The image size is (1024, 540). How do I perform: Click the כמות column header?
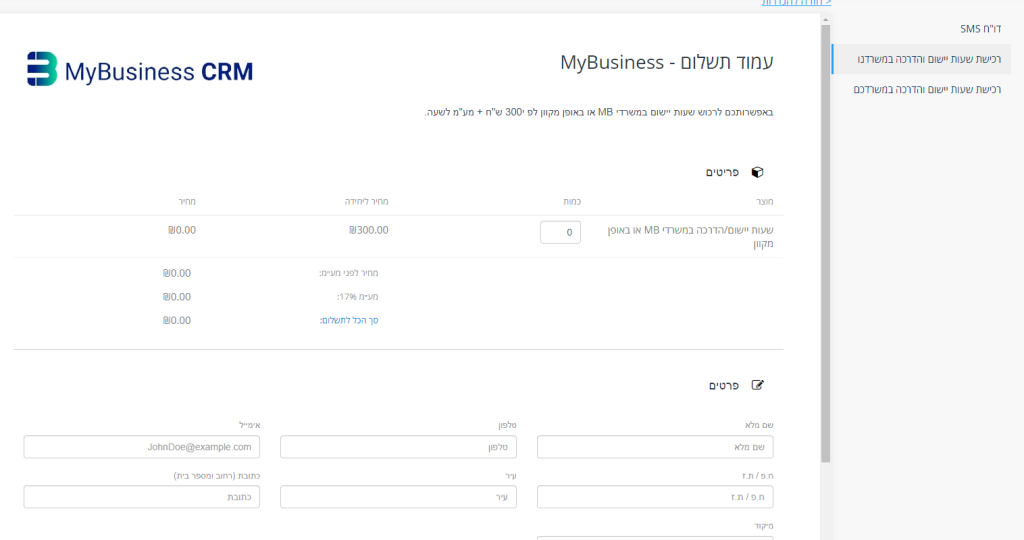[572, 202]
